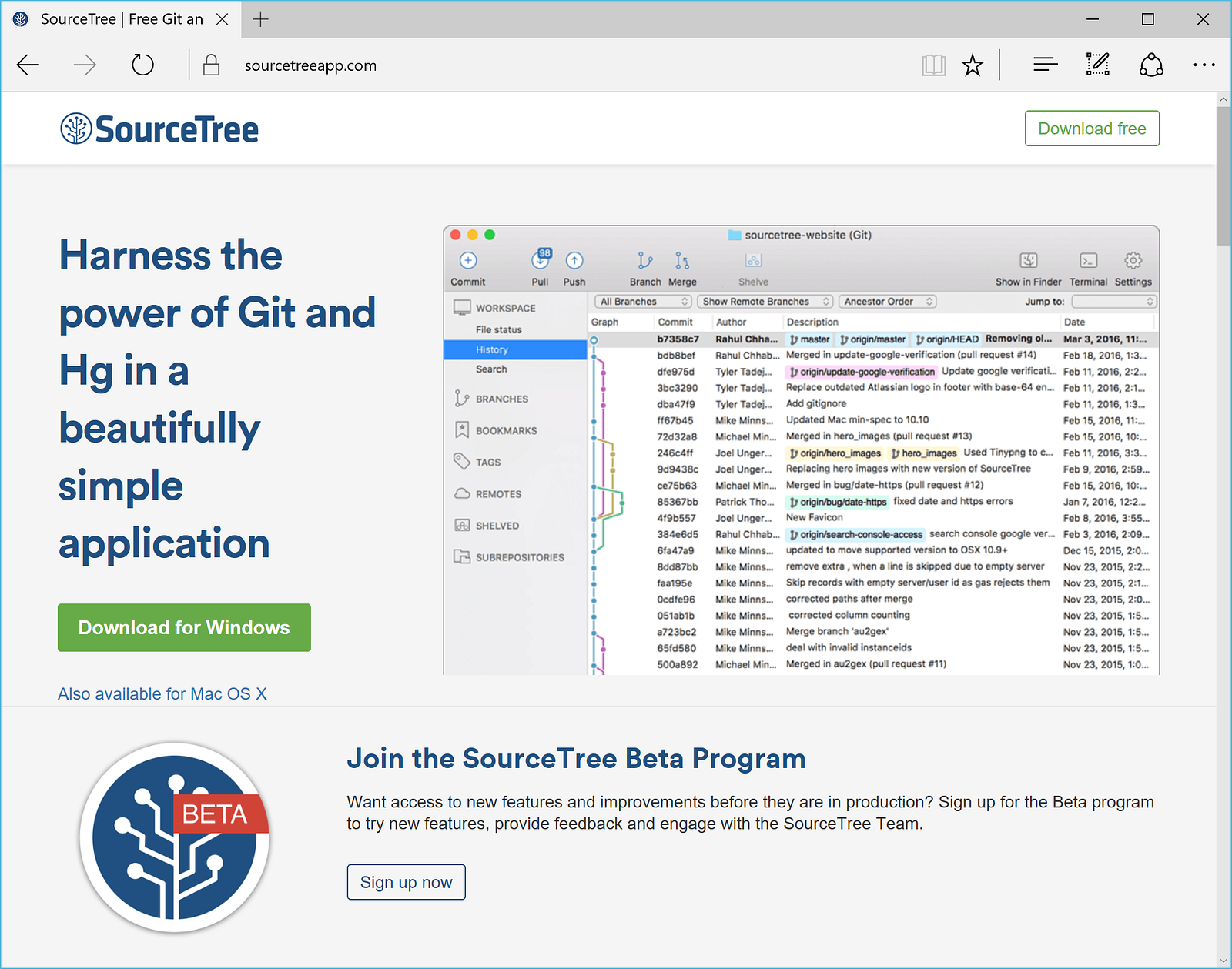Open Also available for Mac OS X link
The image size is (1232, 969).
coord(162,694)
